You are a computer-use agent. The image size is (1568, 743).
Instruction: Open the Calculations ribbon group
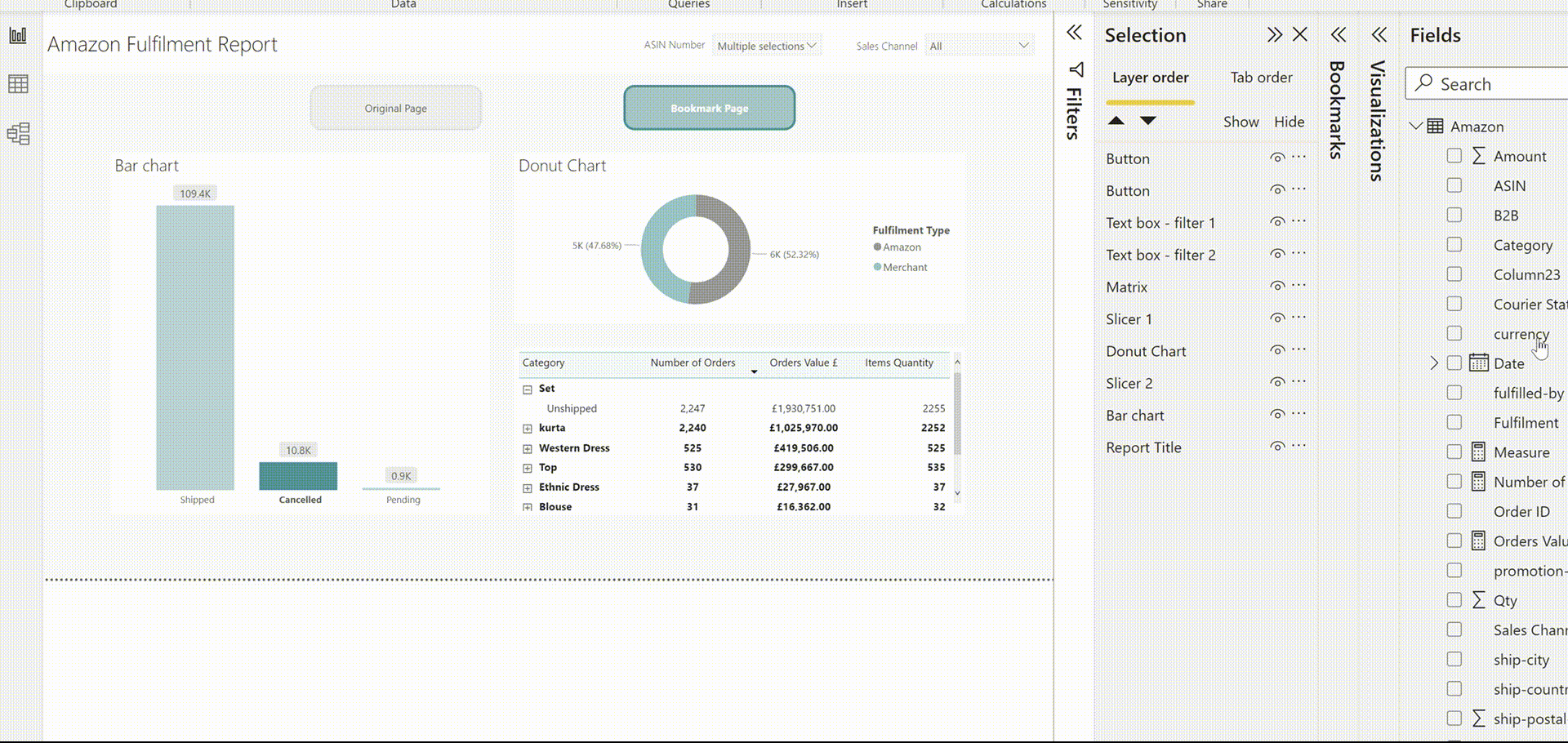[1013, 4]
